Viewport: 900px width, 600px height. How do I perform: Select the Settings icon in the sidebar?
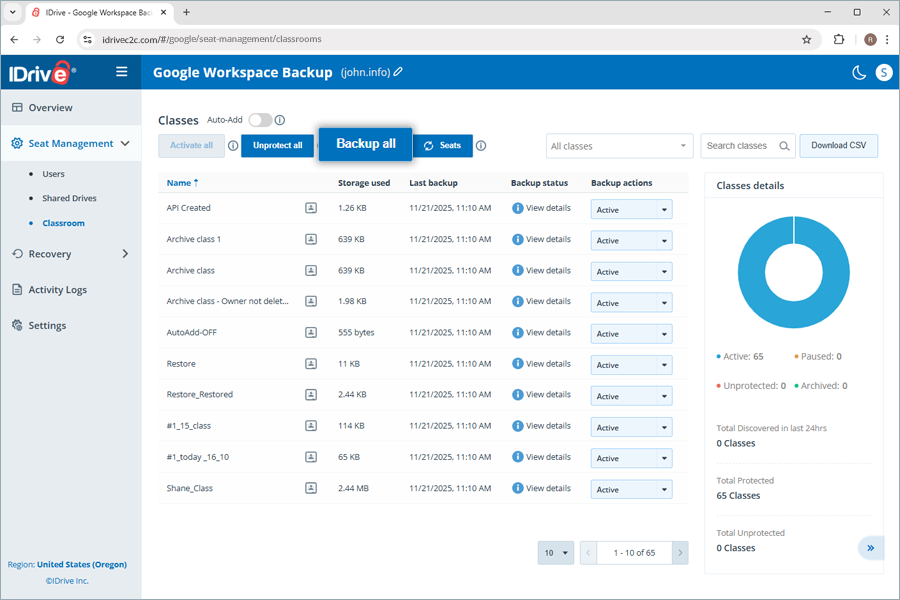point(16,325)
